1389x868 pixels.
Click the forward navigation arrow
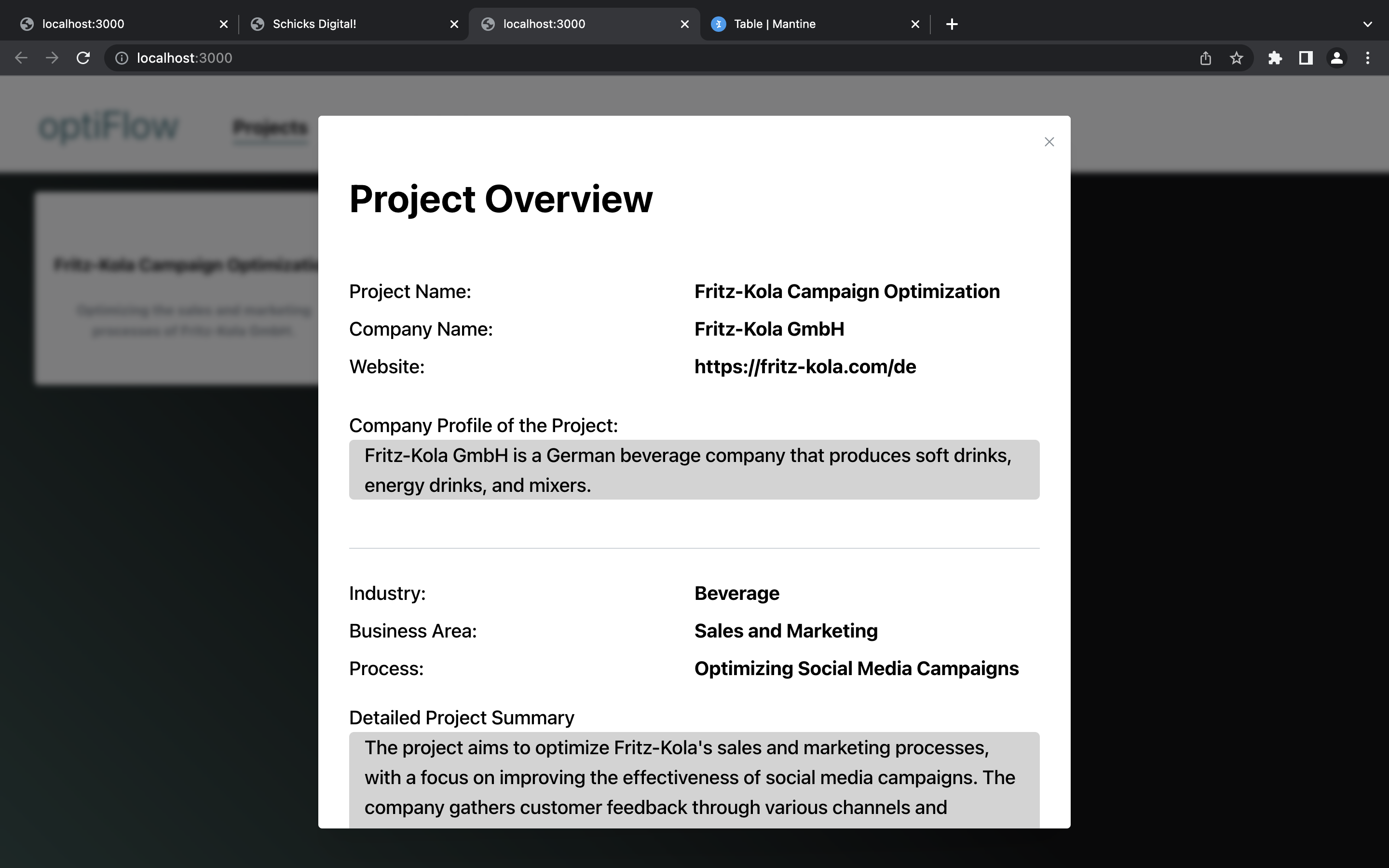(52, 58)
